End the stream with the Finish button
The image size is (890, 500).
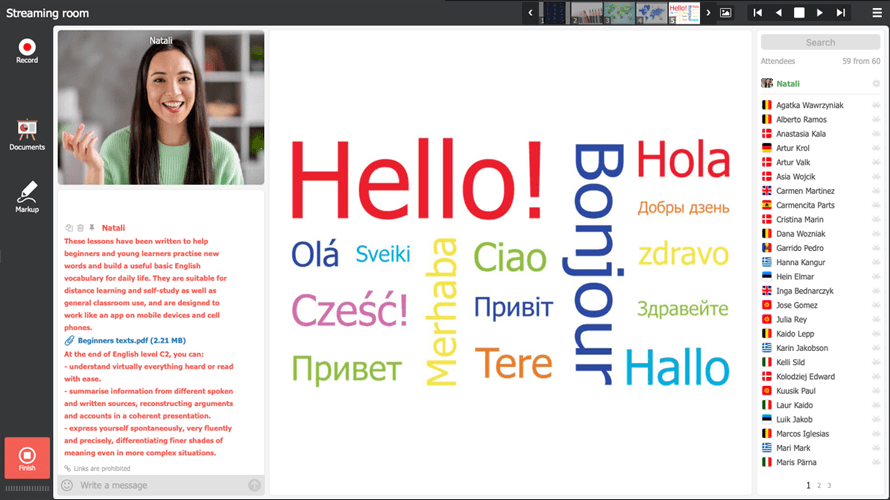pyautogui.click(x=27, y=458)
